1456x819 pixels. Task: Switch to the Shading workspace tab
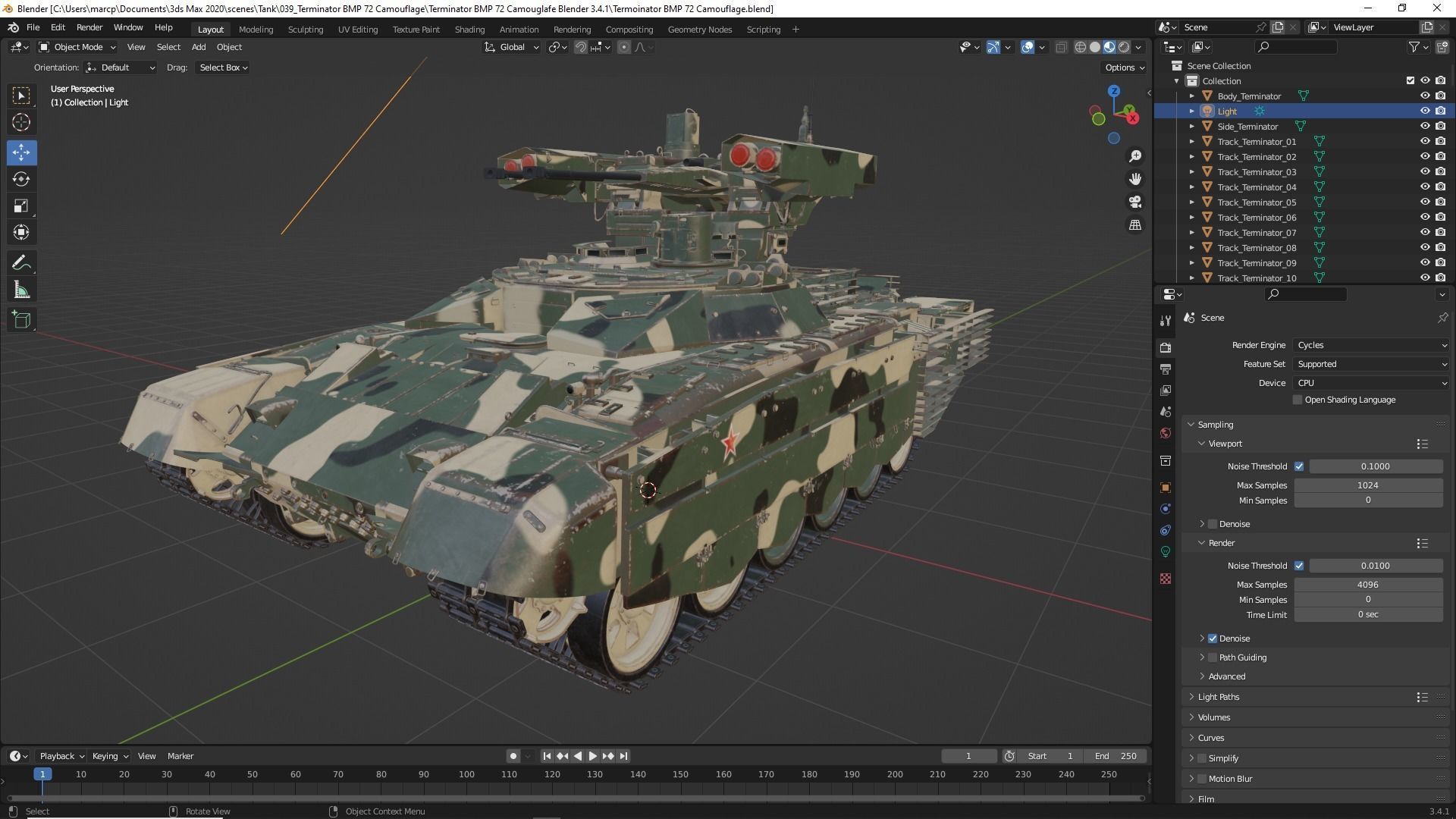tap(469, 30)
